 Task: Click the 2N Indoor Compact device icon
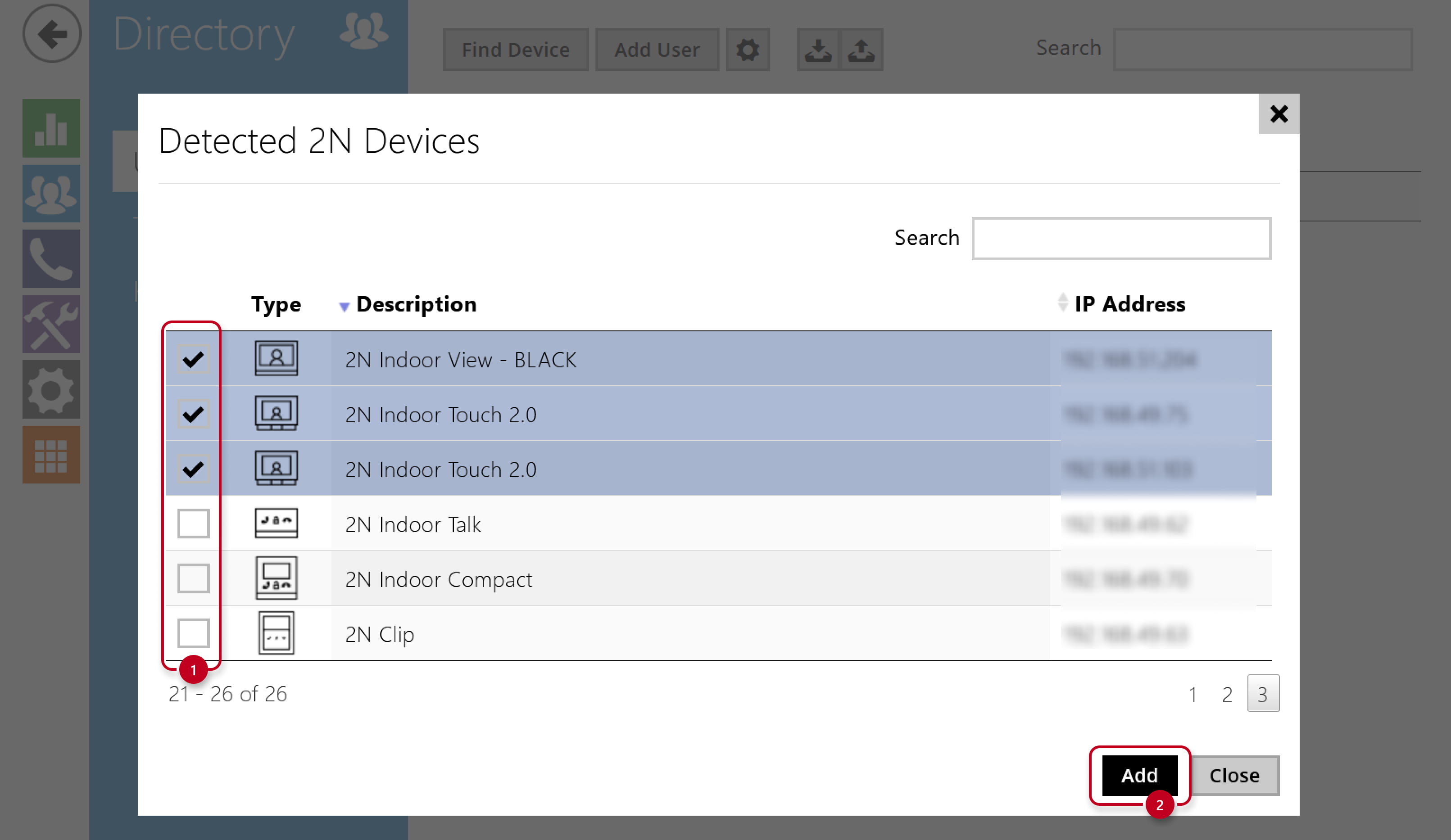pyautogui.click(x=276, y=578)
